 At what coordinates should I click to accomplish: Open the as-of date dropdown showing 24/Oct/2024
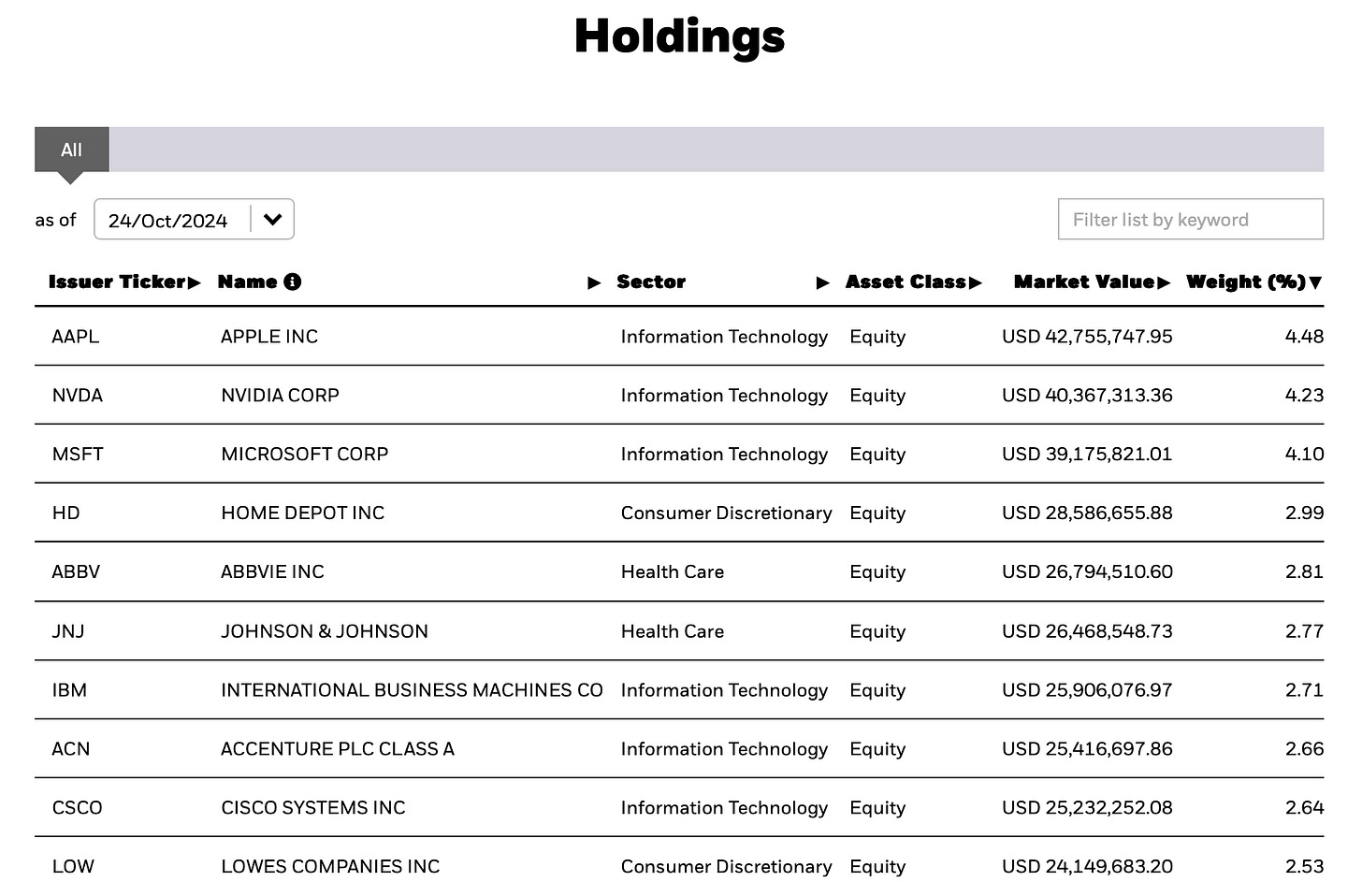coord(195,220)
